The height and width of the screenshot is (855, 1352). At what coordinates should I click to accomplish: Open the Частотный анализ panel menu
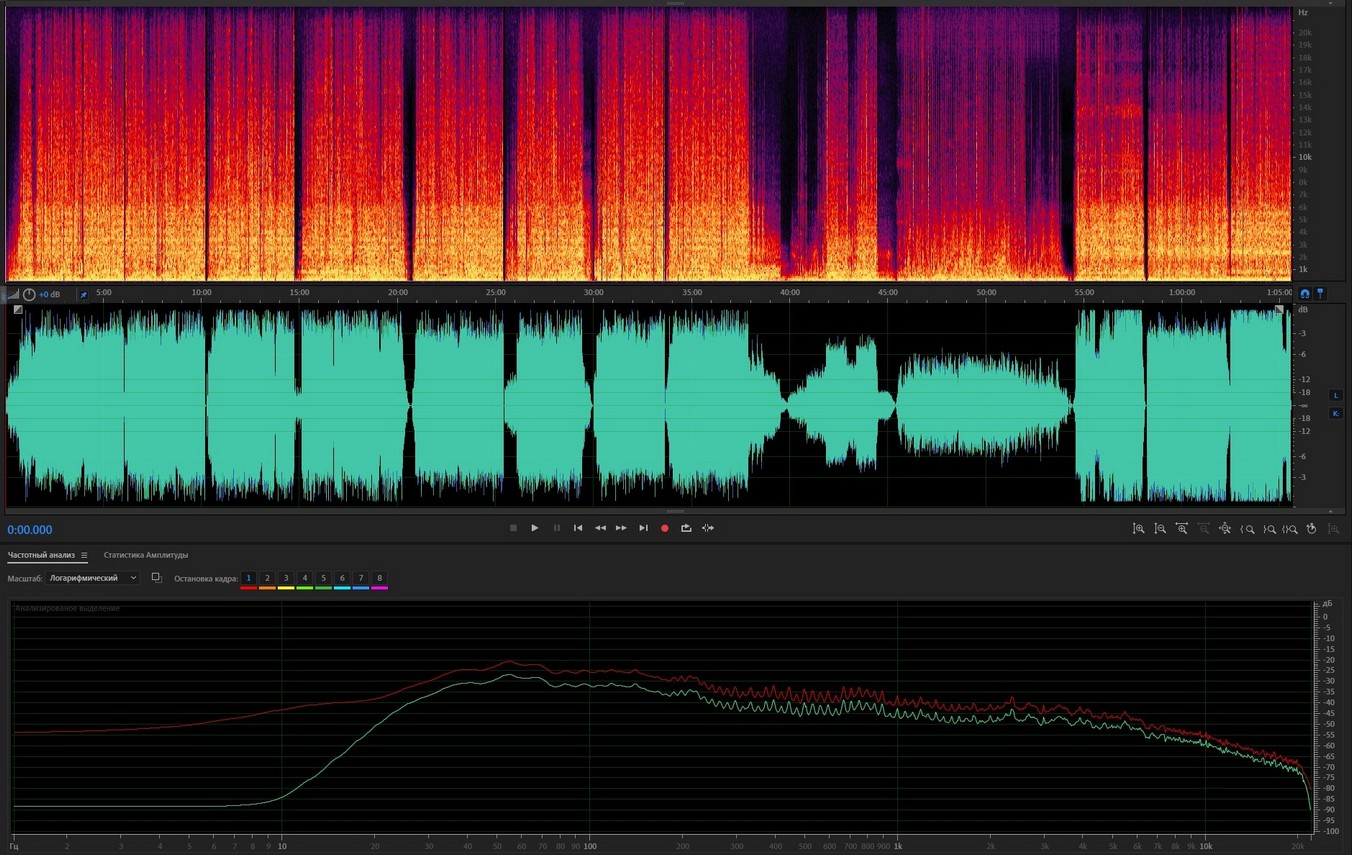[x=84, y=555]
